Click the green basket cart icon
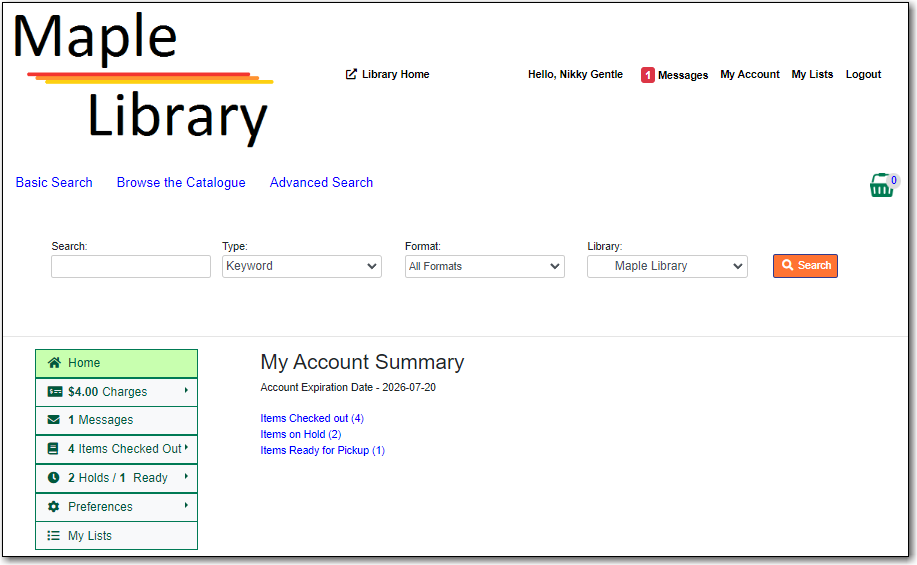 [x=881, y=186]
